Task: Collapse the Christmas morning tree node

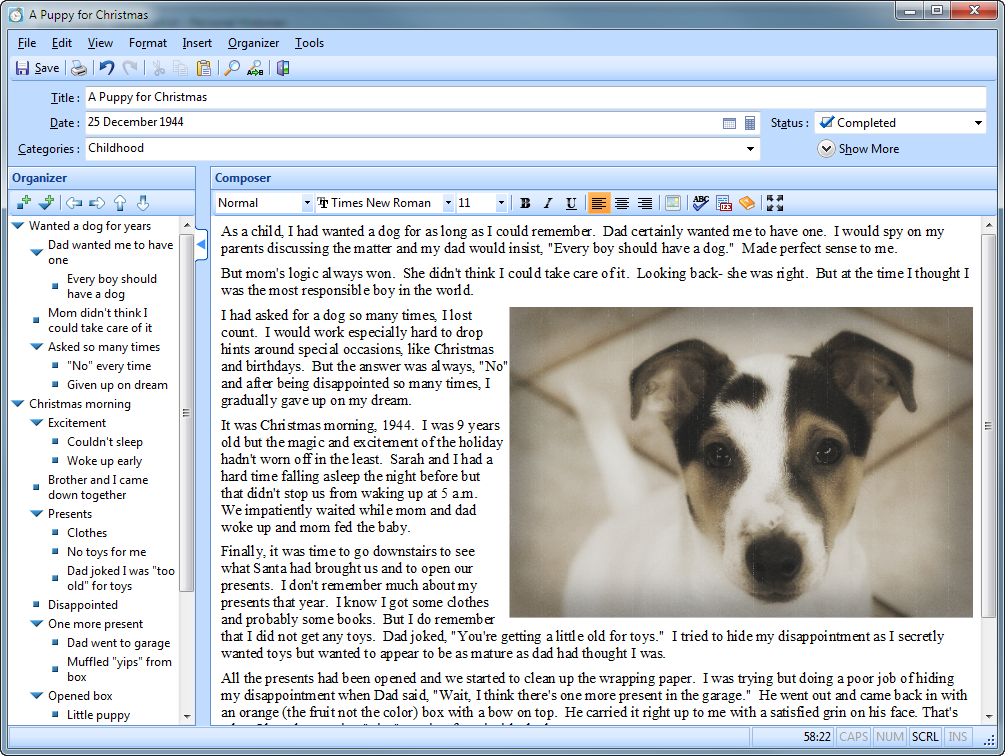Action: [x=18, y=404]
